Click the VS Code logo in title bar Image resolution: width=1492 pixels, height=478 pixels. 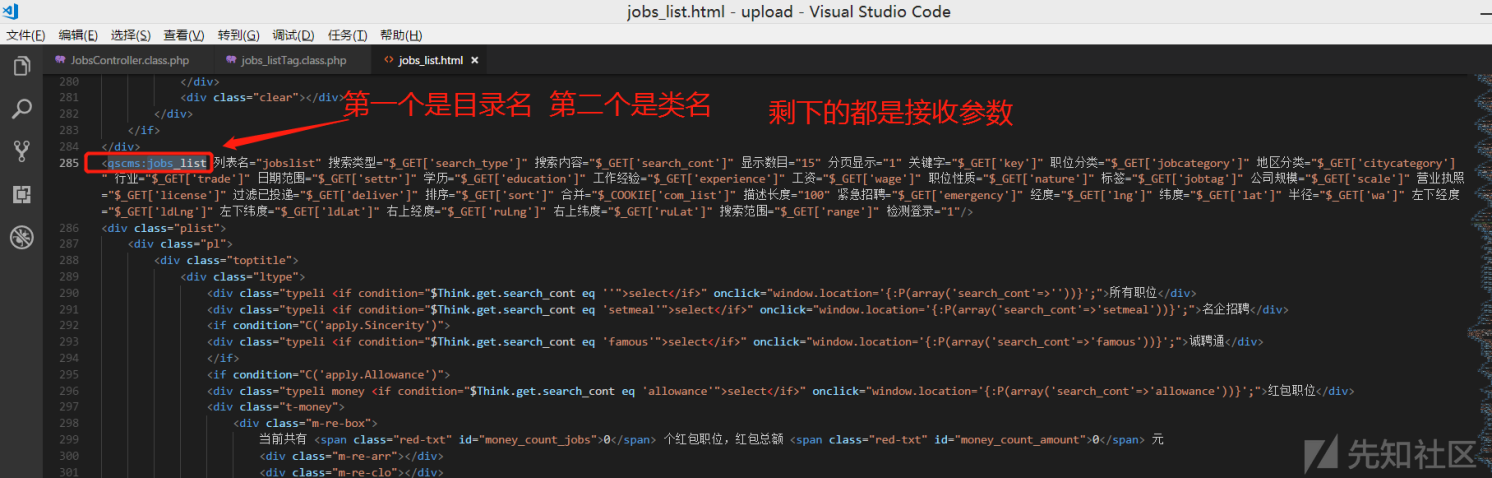[11, 12]
